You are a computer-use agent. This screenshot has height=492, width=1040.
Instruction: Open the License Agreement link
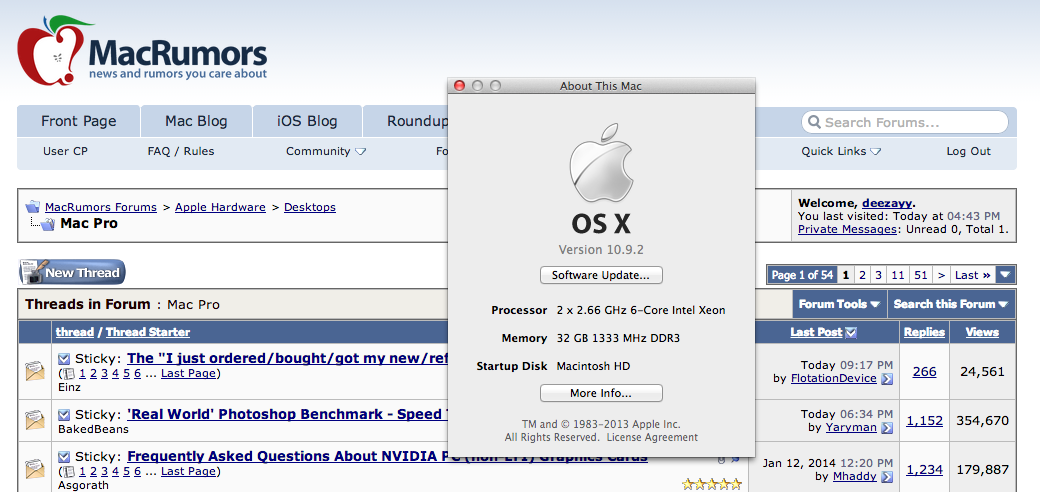[652, 438]
